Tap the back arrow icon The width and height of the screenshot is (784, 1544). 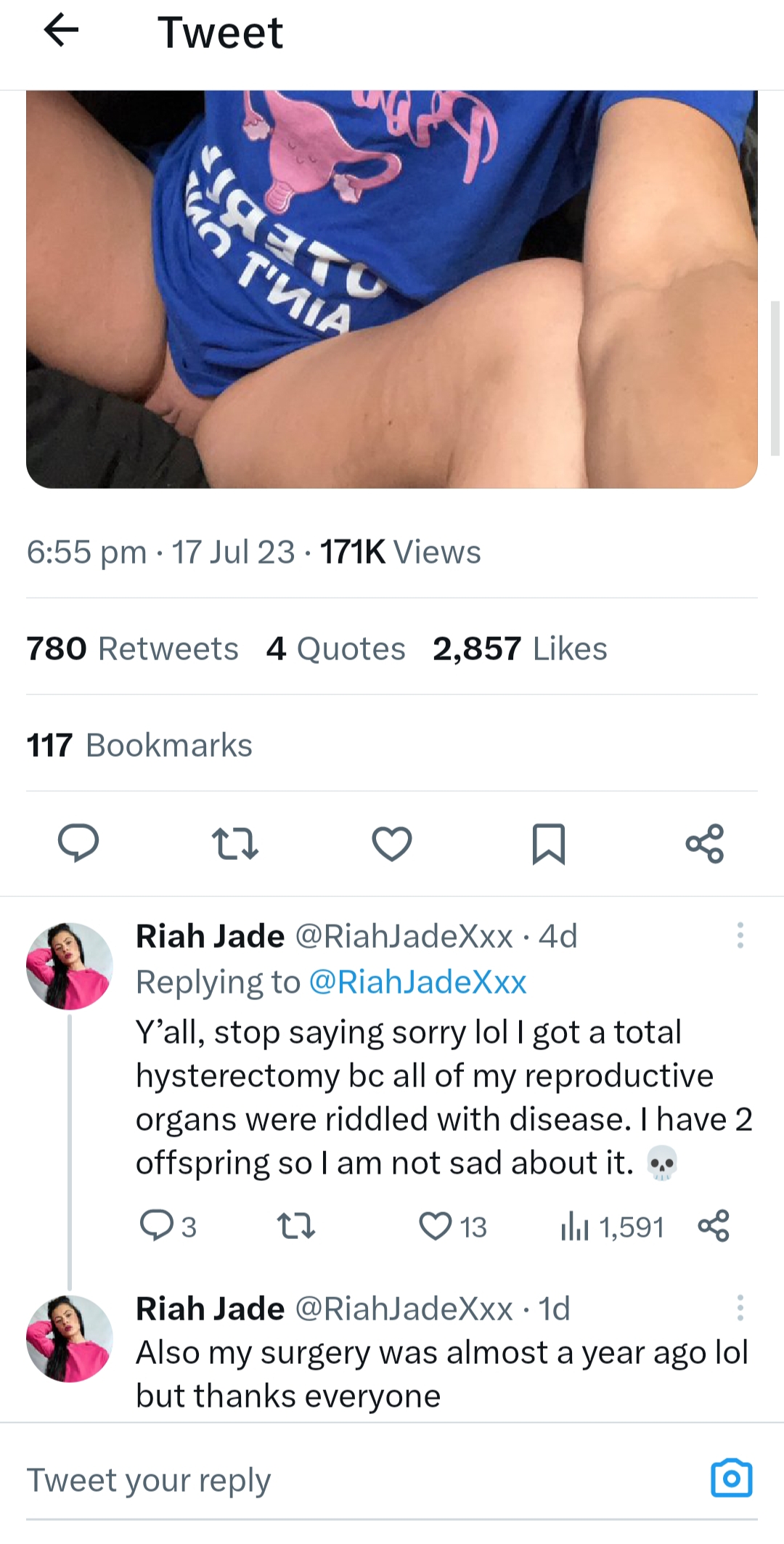point(61,31)
